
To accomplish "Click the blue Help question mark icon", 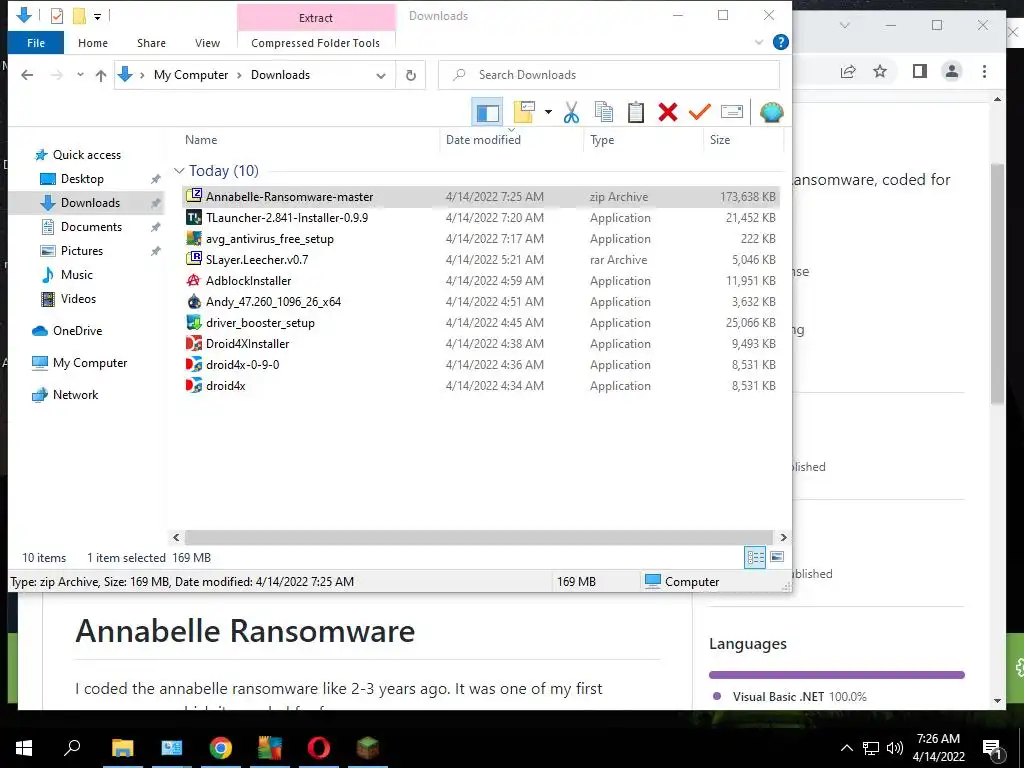I will pos(780,42).
